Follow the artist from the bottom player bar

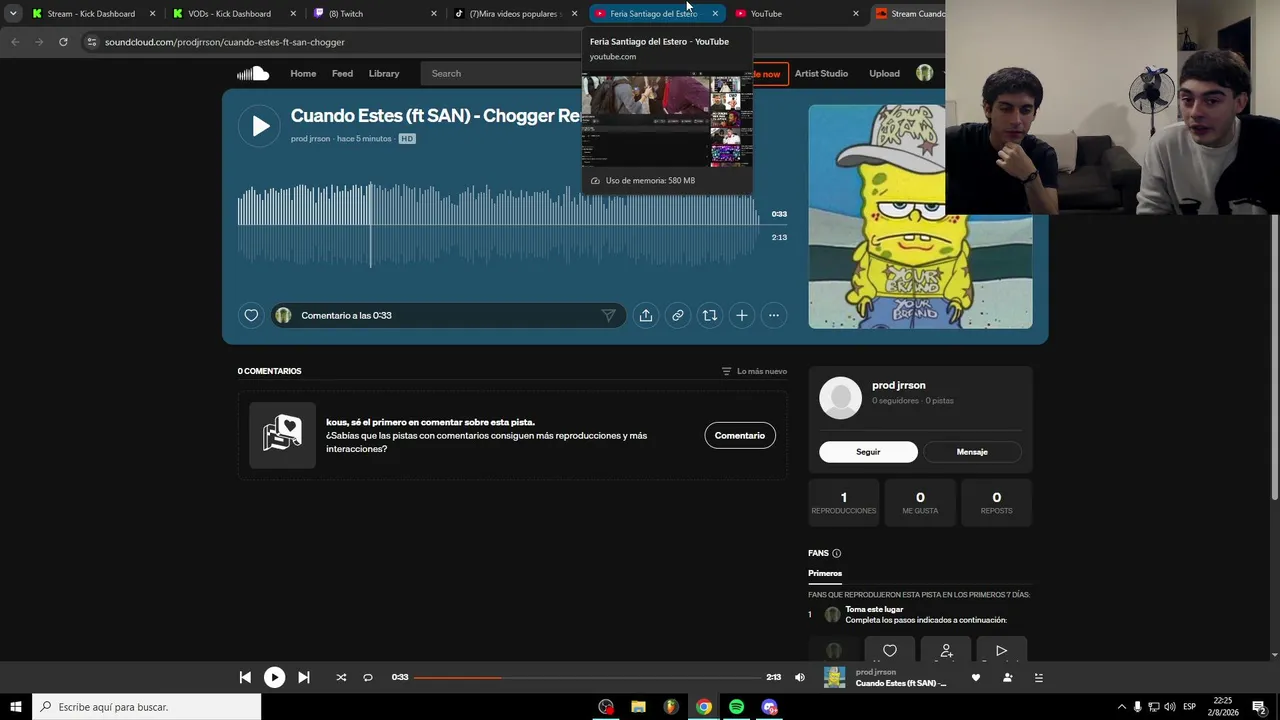[1007, 677]
